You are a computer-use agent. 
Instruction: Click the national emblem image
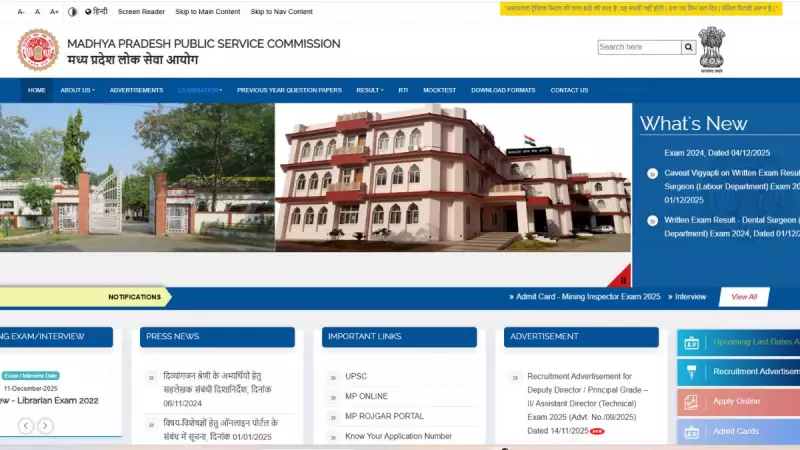[x=712, y=49]
